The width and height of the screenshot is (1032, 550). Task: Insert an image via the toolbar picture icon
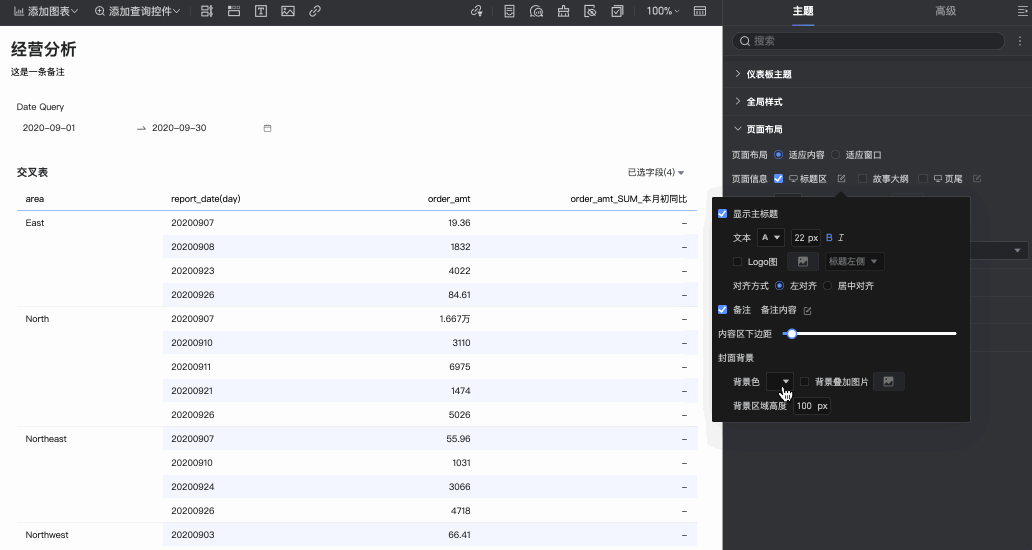[288, 11]
